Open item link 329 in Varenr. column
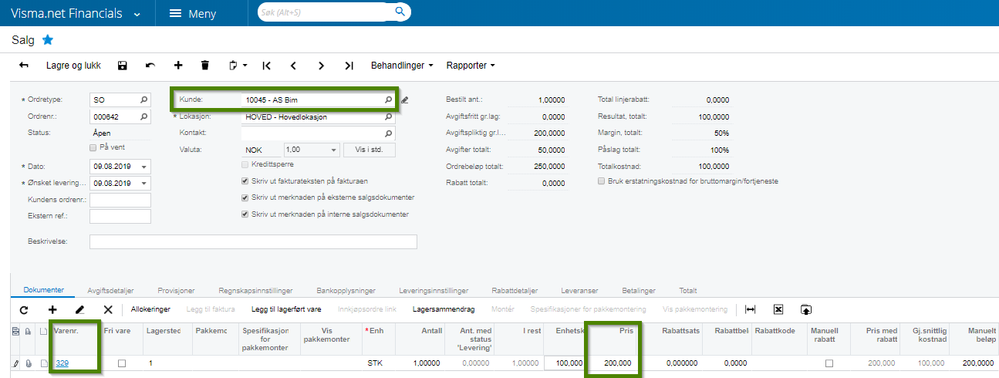The image size is (999, 378). click(x=62, y=363)
